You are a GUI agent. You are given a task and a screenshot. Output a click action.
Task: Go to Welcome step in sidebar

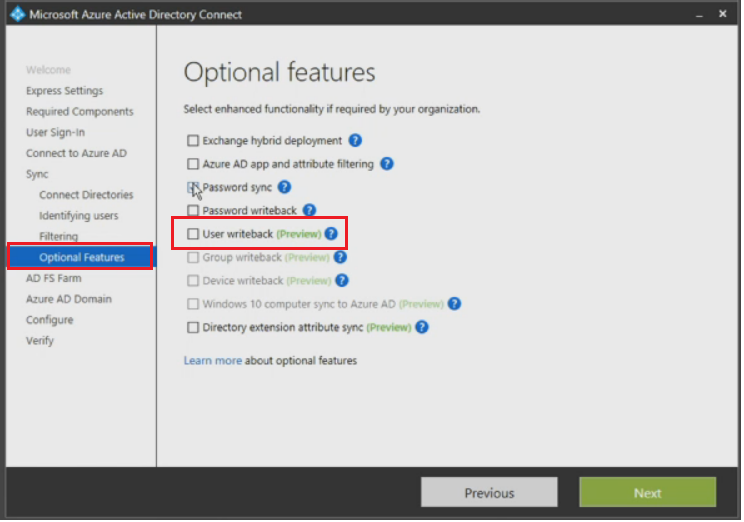click(48, 70)
